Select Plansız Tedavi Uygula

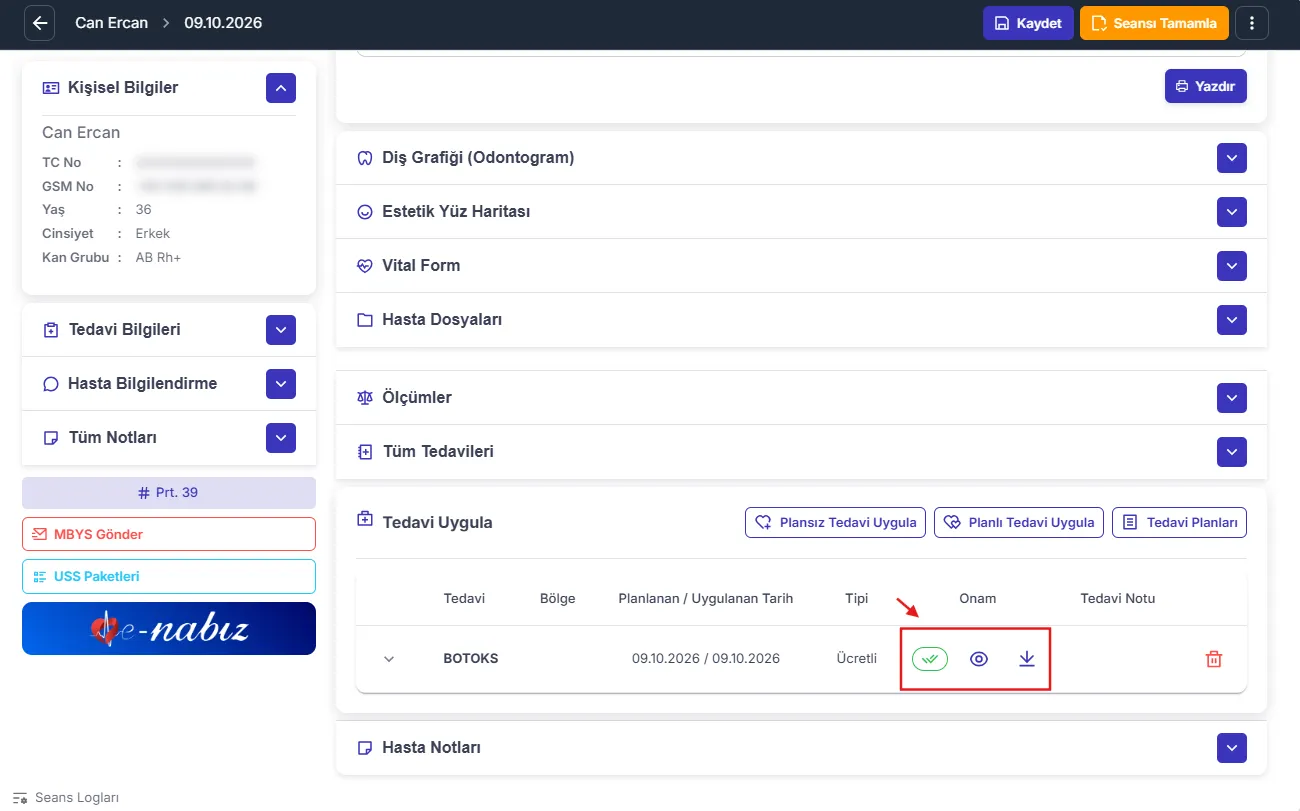point(835,522)
